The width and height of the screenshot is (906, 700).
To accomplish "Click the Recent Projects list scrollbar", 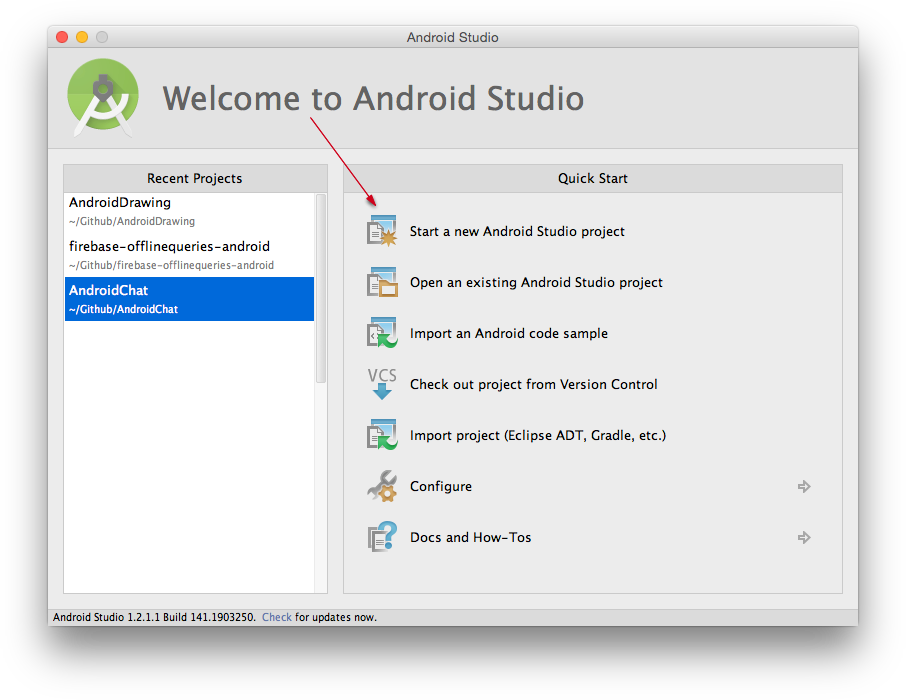I will [321, 288].
